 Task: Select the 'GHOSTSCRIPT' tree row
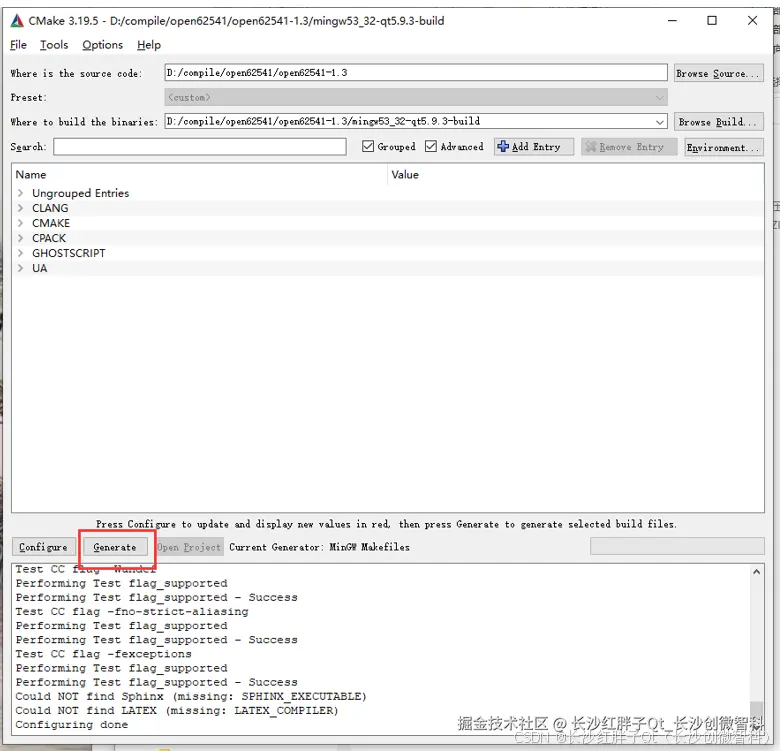click(x=388, y=253)
